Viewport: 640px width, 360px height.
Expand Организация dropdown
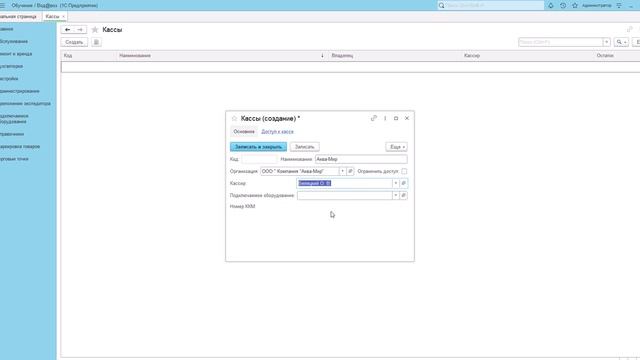(342, 171)
